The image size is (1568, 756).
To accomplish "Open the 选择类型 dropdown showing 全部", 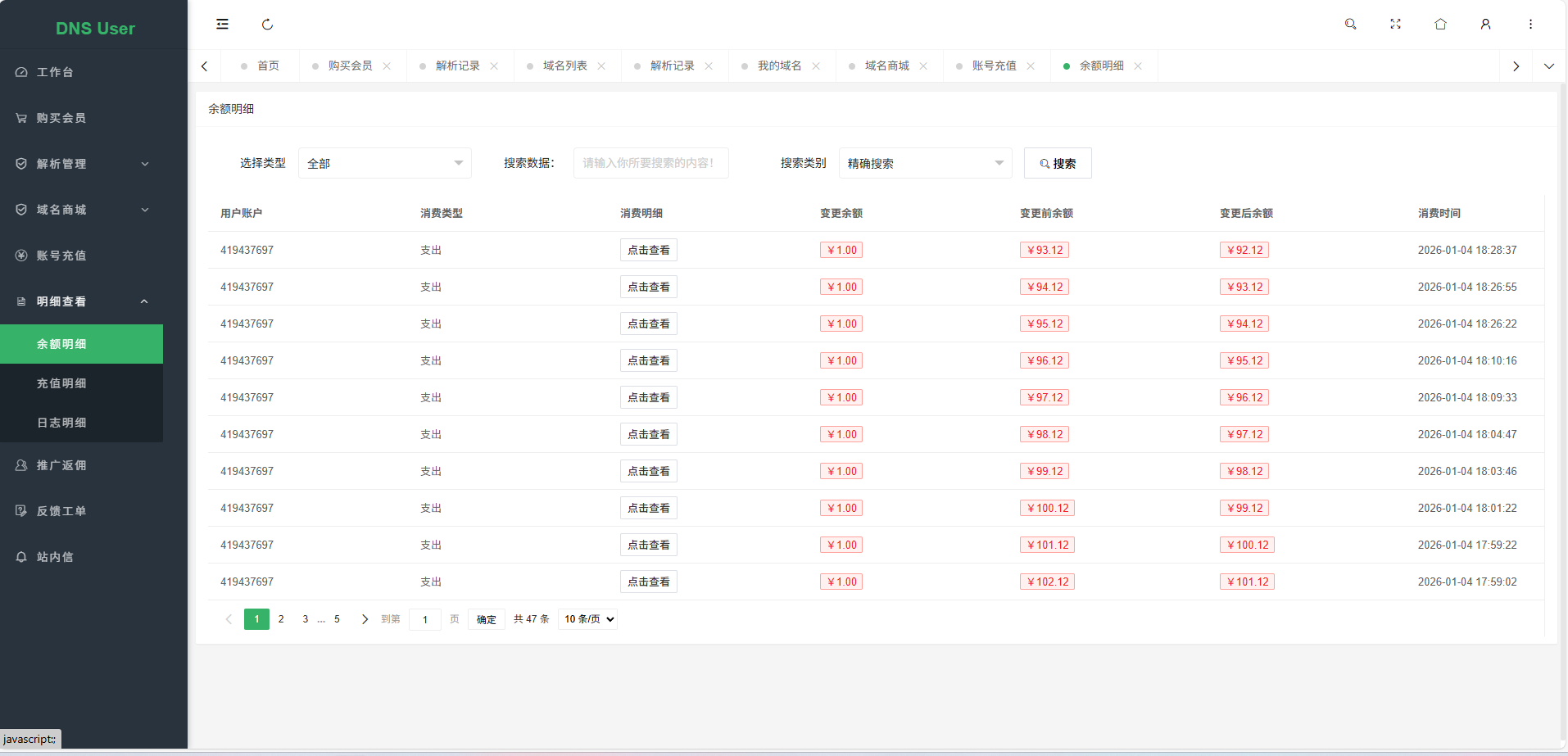I will (x=384, y=163).
